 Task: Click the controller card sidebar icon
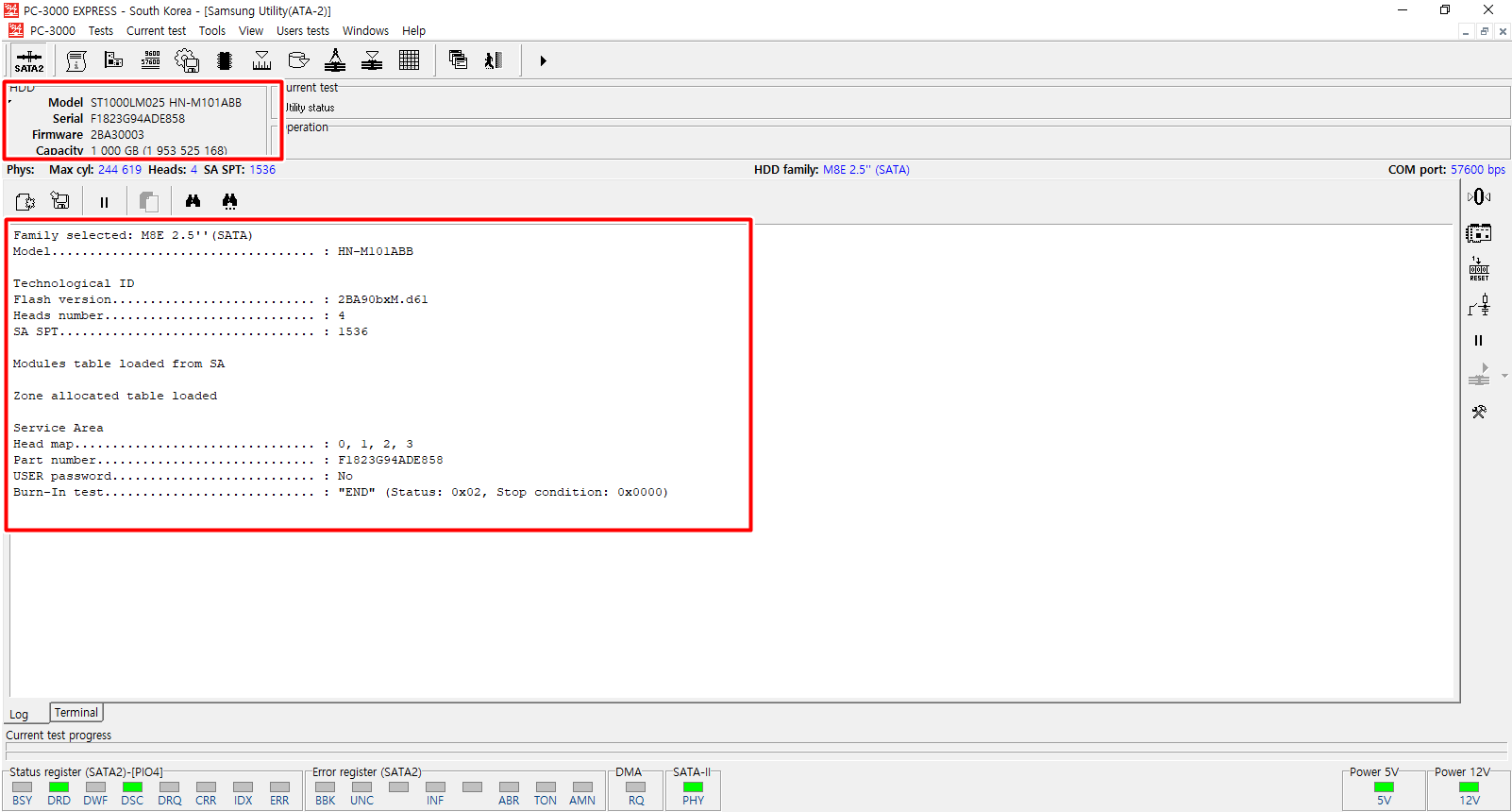click(1479, 233)
